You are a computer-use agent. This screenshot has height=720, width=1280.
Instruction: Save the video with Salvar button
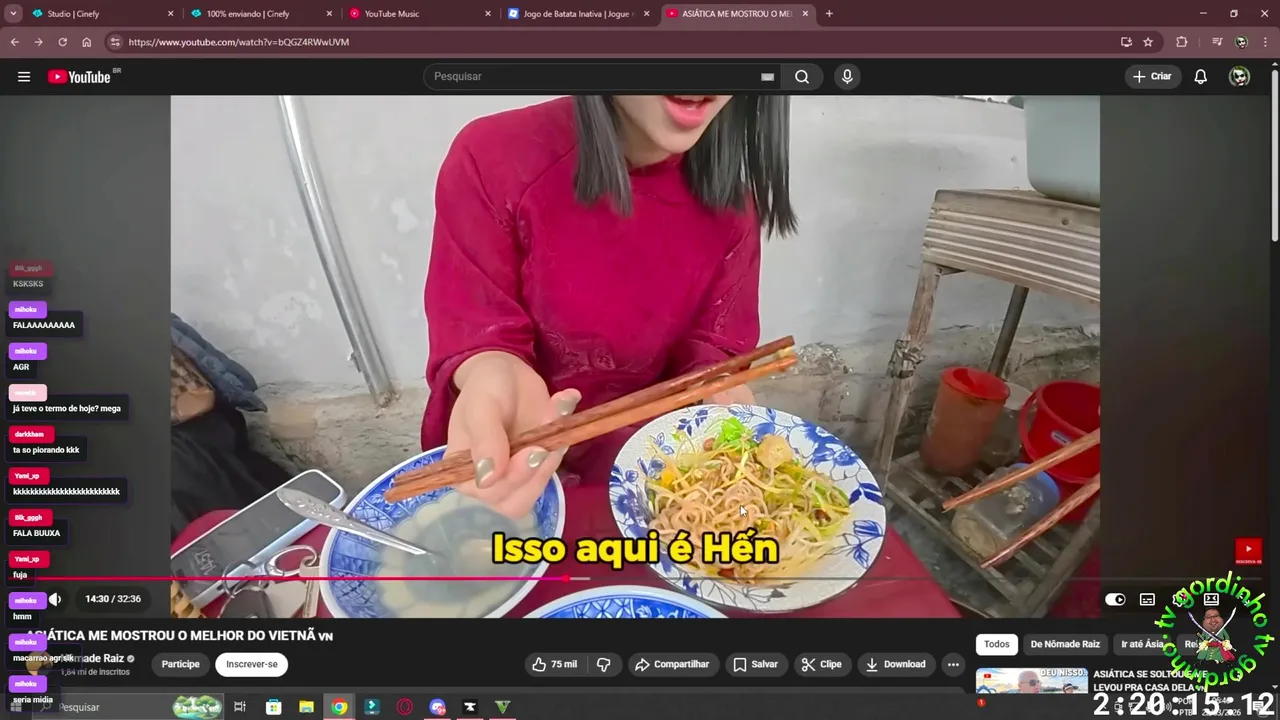755,664
